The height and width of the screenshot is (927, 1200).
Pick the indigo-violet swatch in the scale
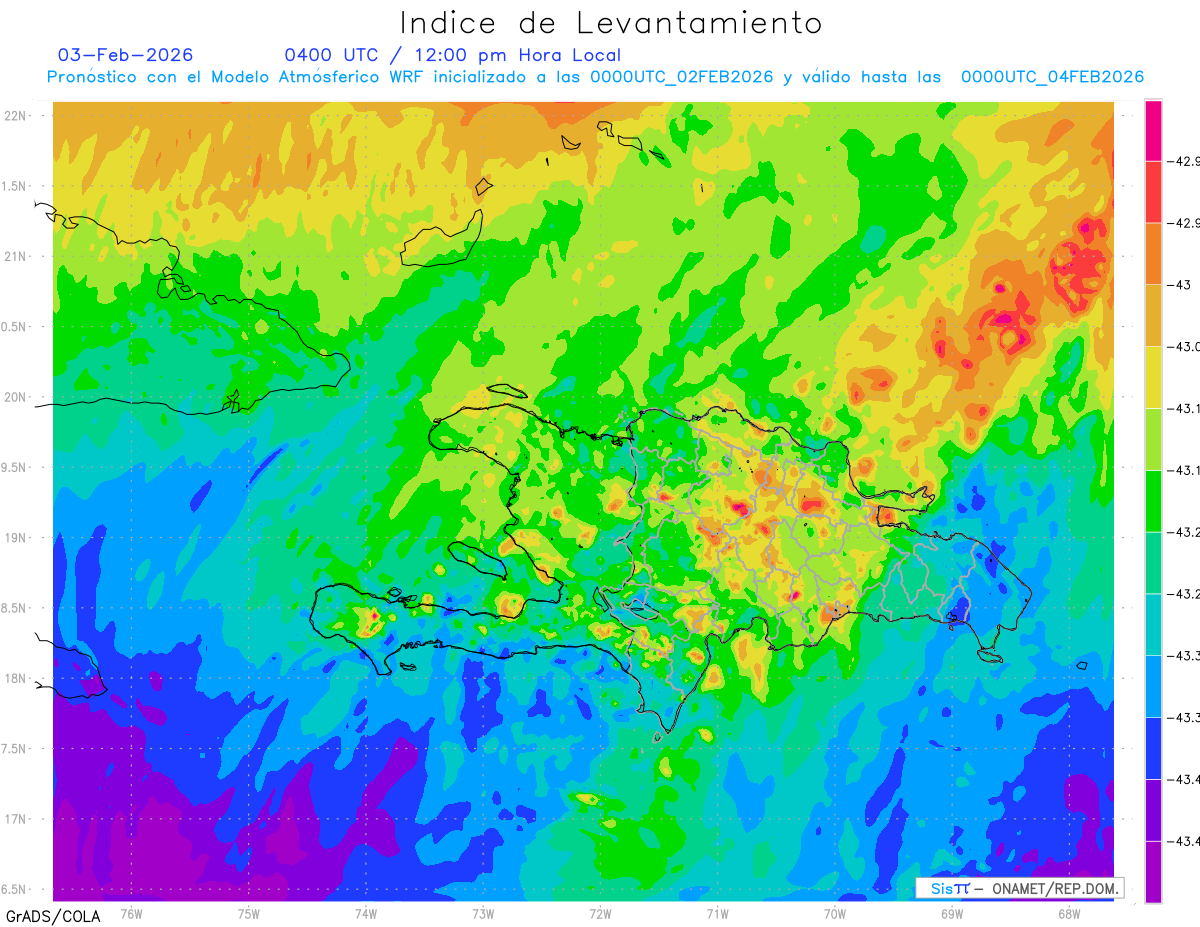[x=1153, y=811]
